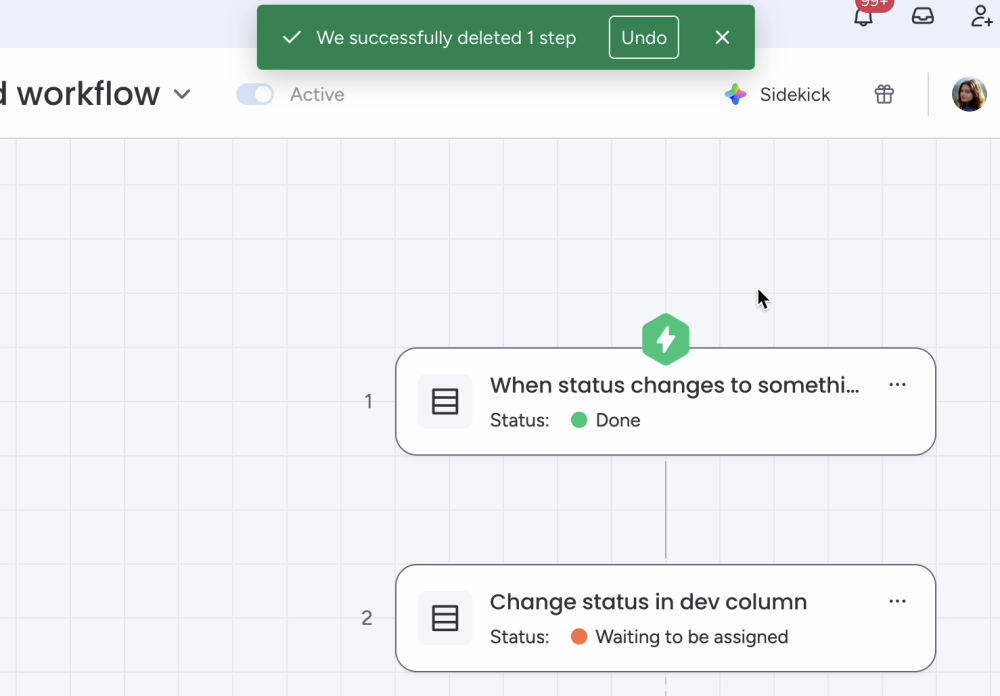Viewport: 1000px width, 696px height.
Task: Click the orange Waiting to be assigned dot
Action: pos(578,637)
